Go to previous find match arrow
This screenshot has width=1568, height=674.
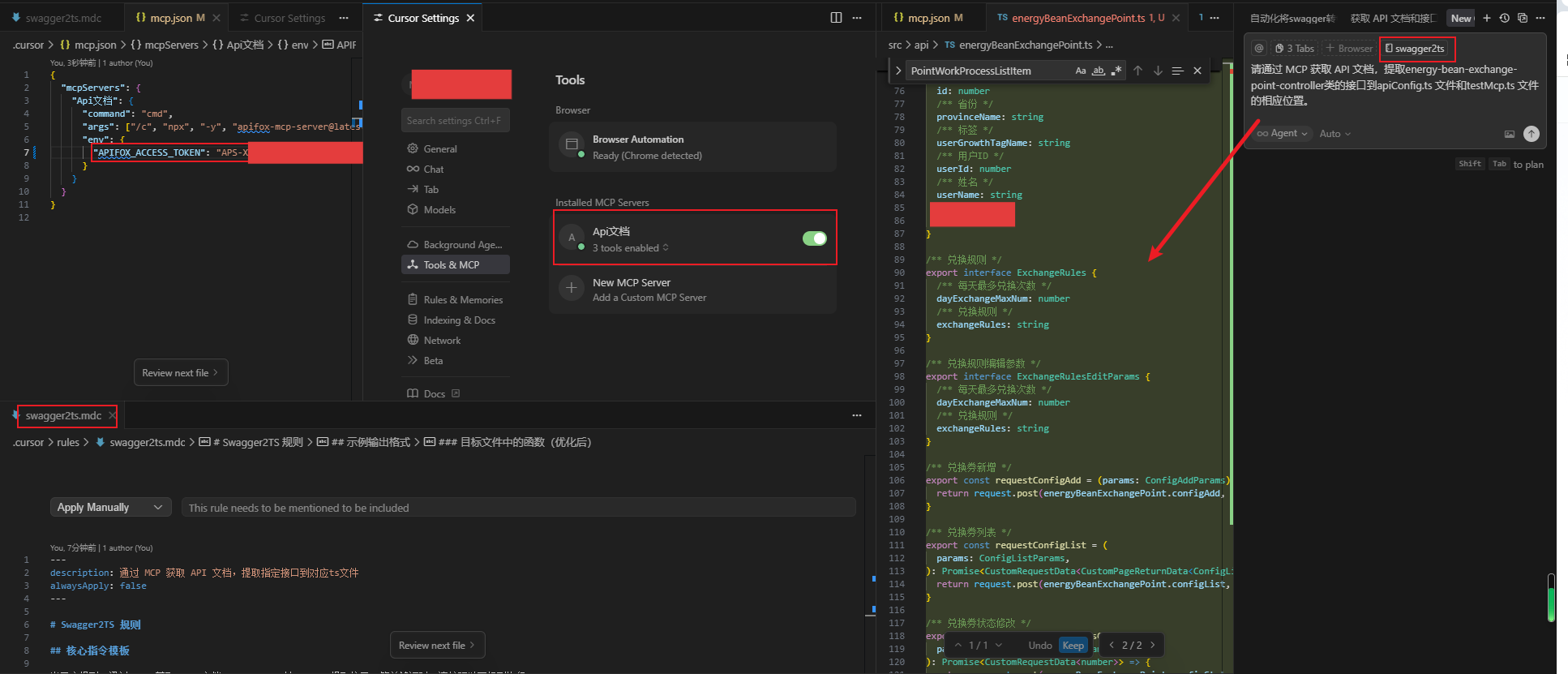[x=1137, y=71]
